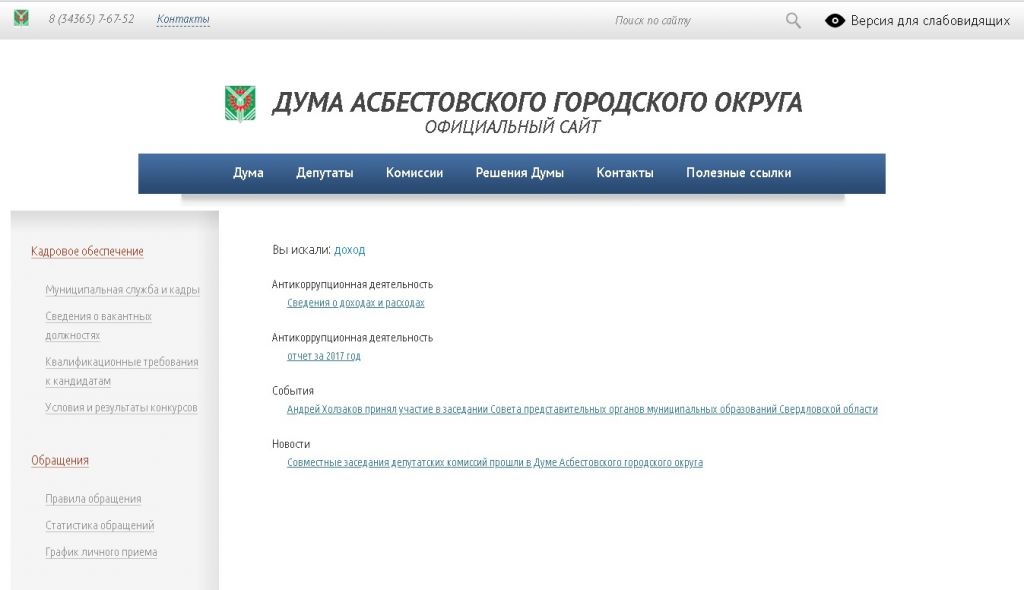Screen dimensions: 1024x590
Task: Click the large coat of arms logo beside title
Action: tap(240, 103)
